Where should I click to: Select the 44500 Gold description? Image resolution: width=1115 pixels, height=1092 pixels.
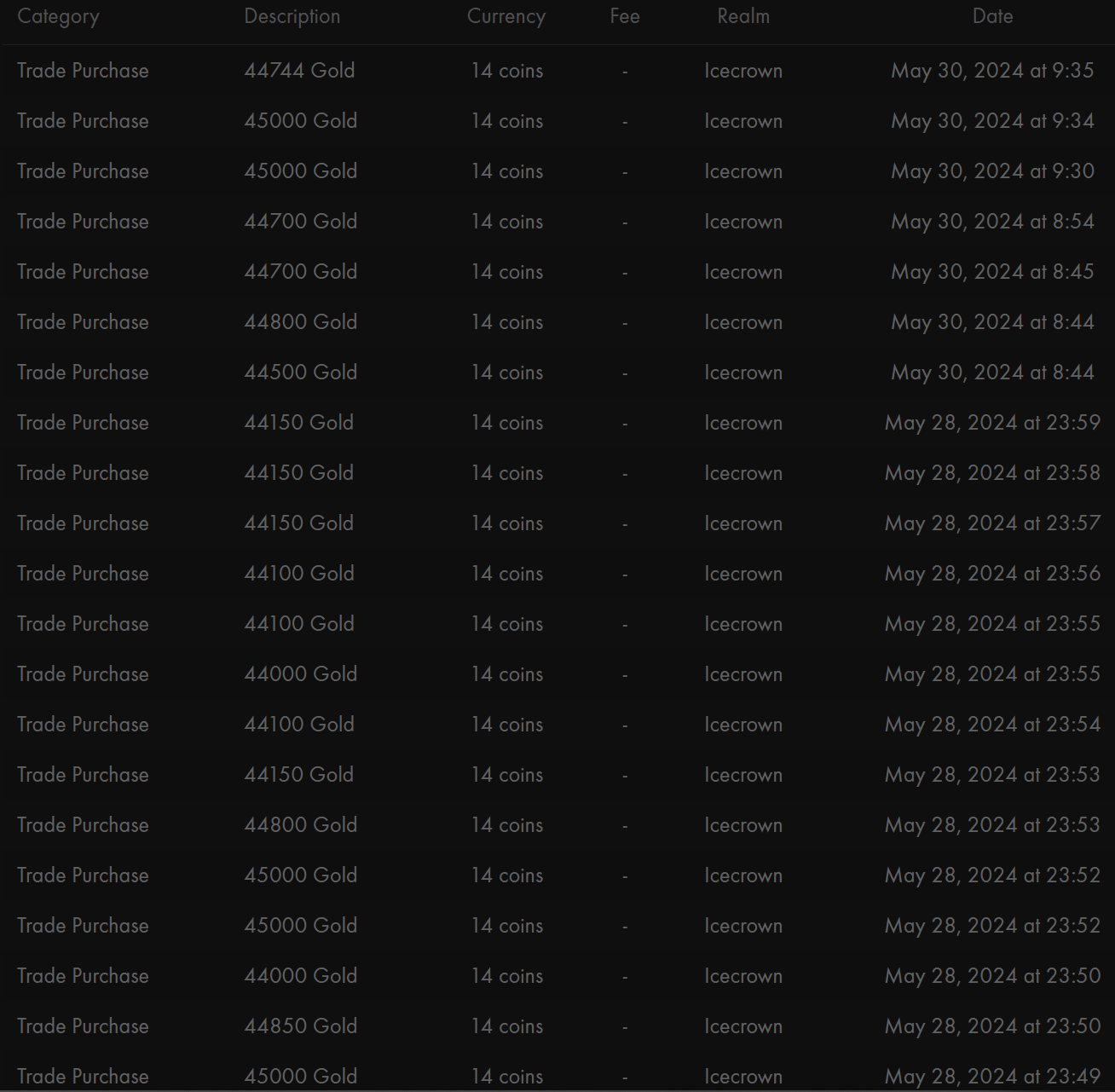pos(300,373)
